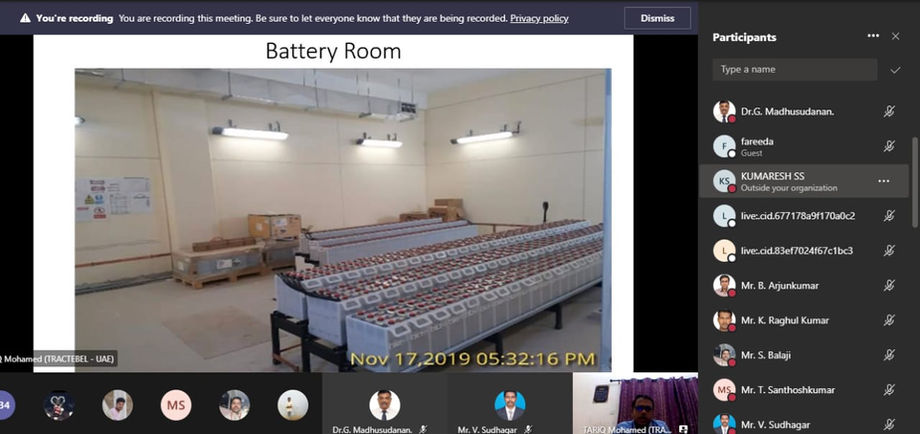920x434 pixels.
Task: Select Dr.G. Madhusudanan's video tile
Action: pos(384,404)
